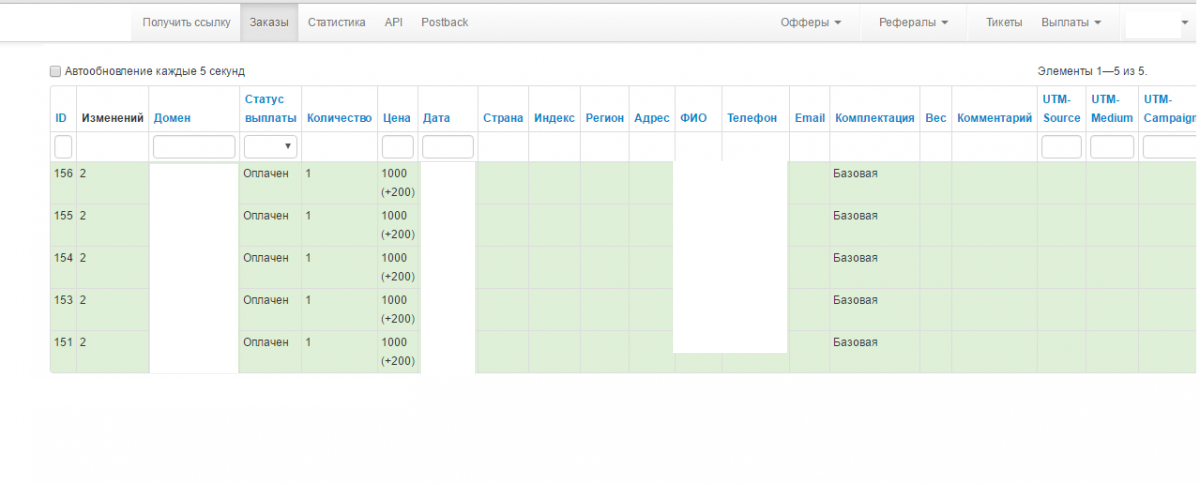Sort by Комплектация column header

tap(874, 118)
